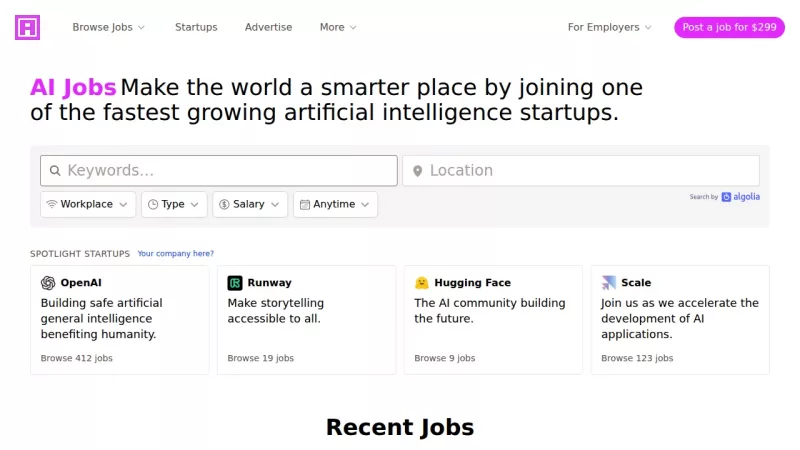Expand the More menu

pos(338,28)
